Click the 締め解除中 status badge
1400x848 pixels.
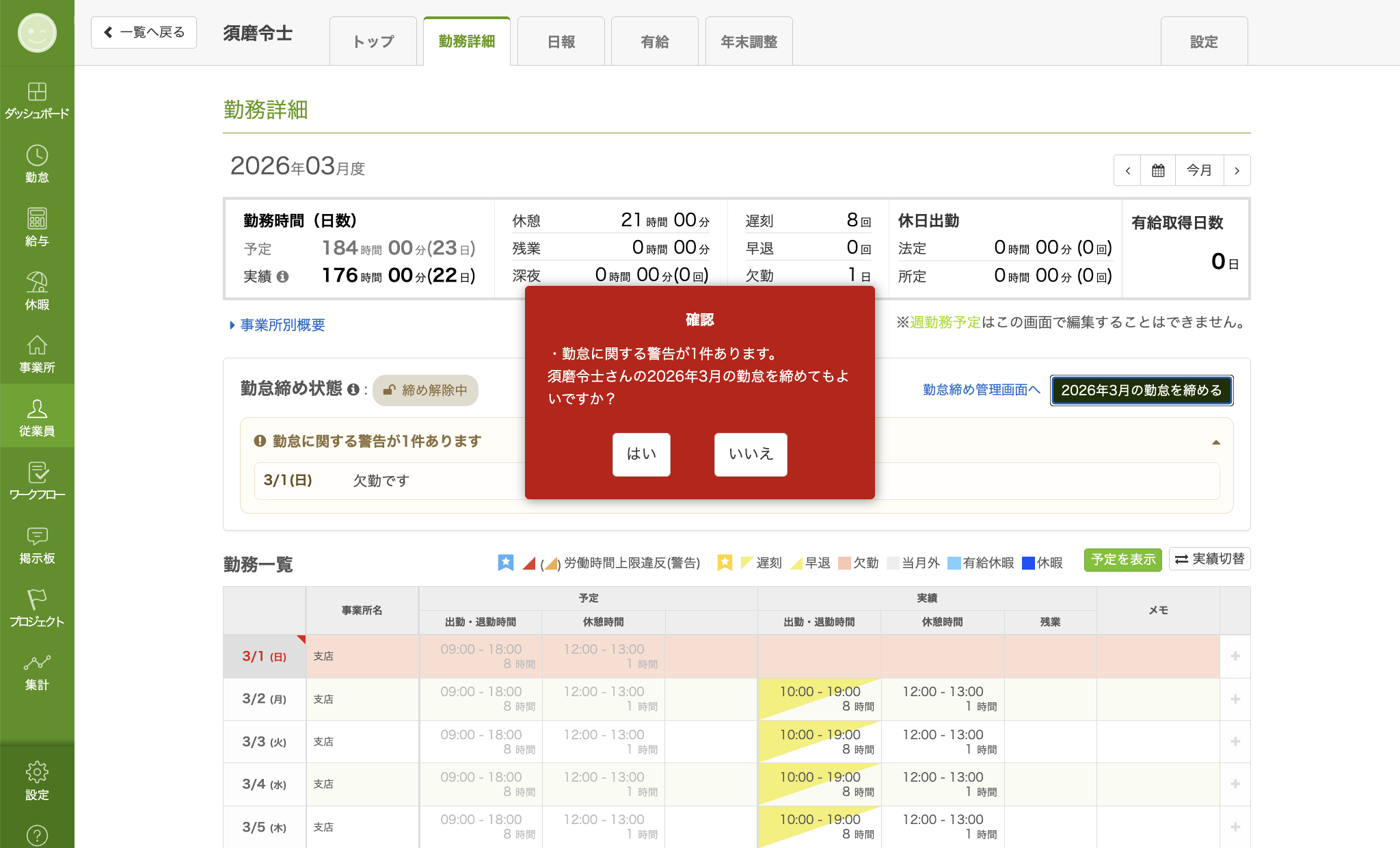pyautogui.click(x=425, y=390)
